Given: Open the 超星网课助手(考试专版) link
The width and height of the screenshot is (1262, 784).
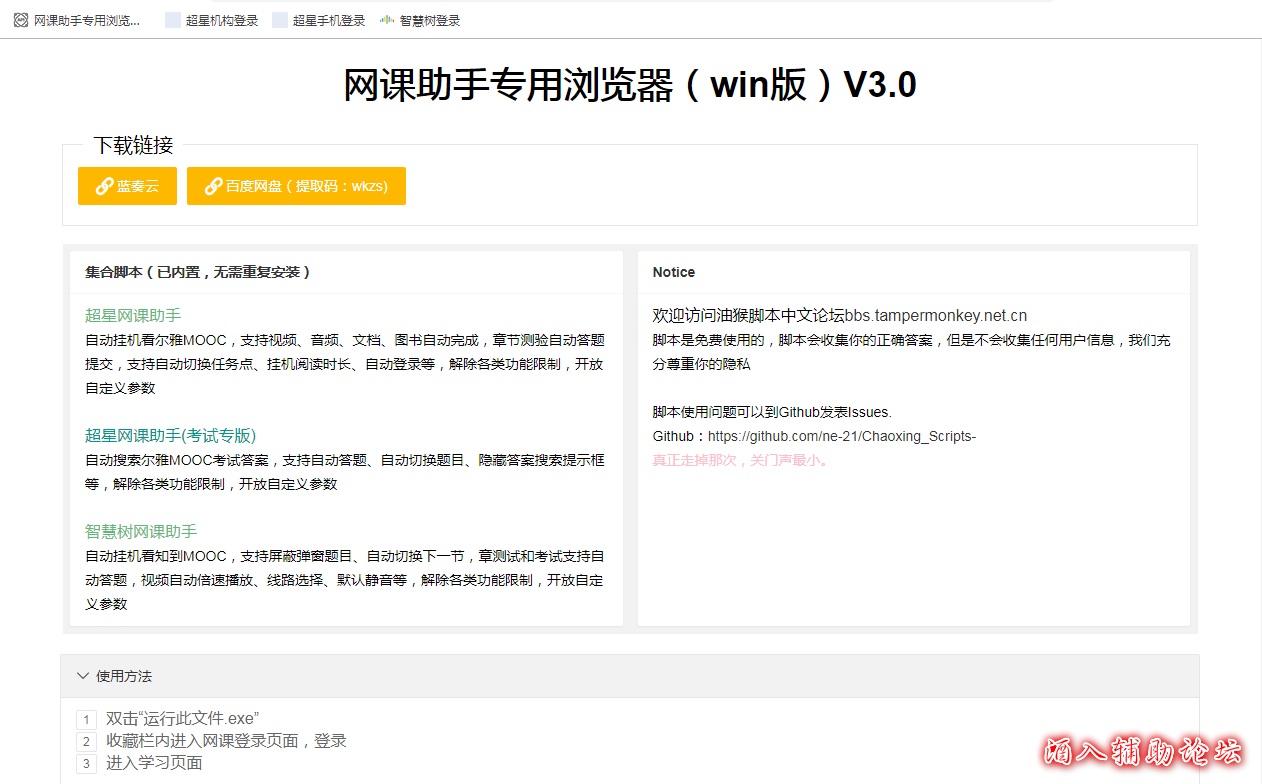Looking at the screenshot, I should click(170, 435).
